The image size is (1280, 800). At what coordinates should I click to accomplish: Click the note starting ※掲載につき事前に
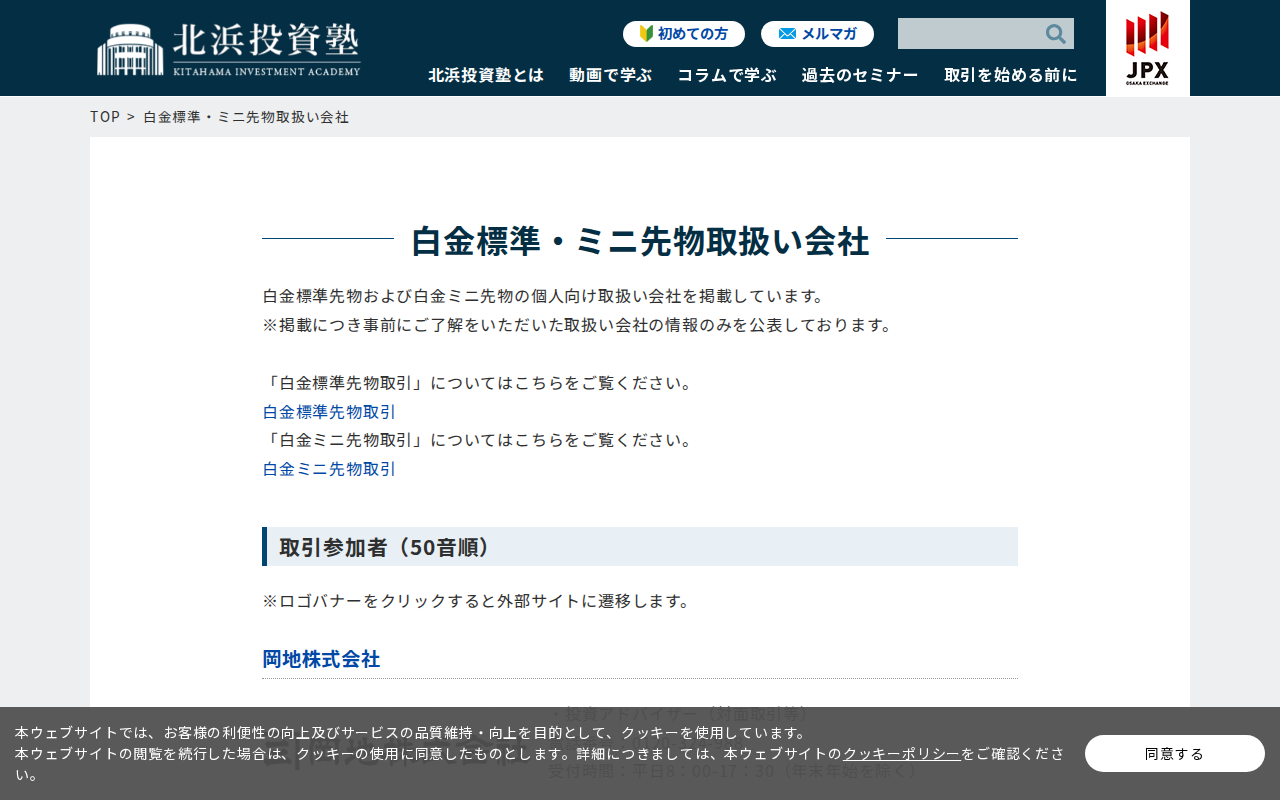click(577, 325)
